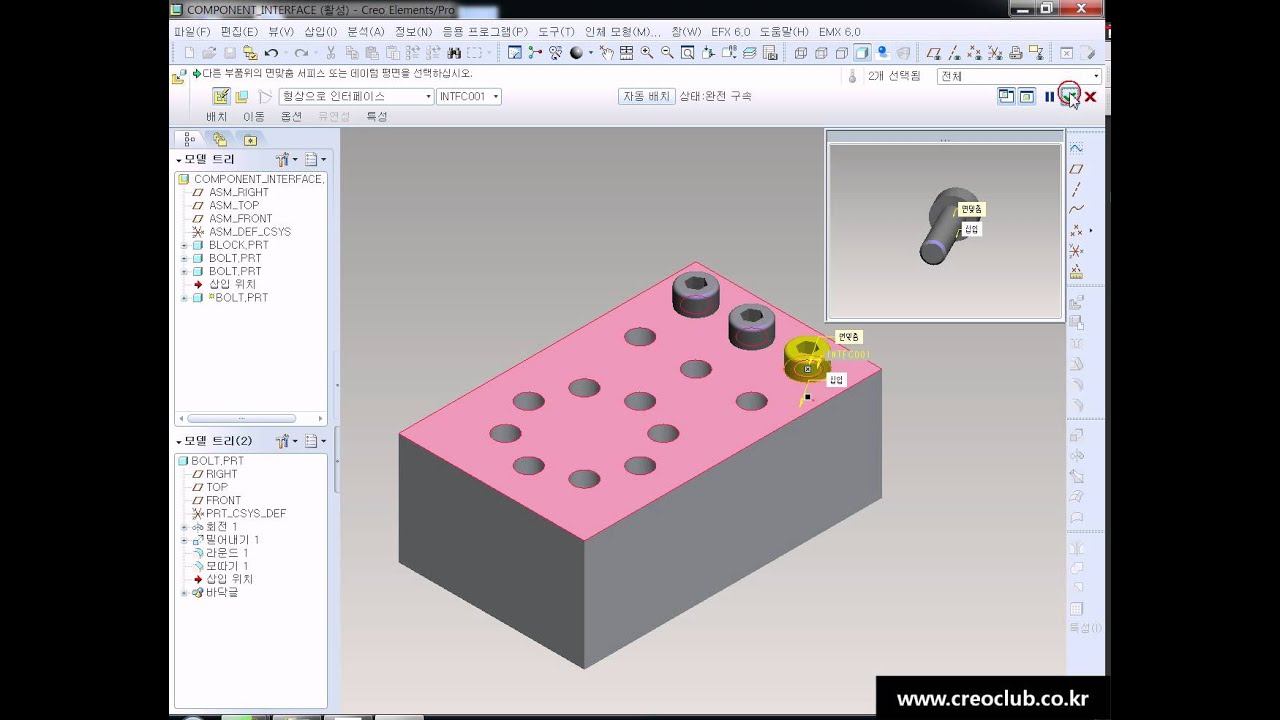
Task: Click the Cut scissors icon
Action: 330,53
